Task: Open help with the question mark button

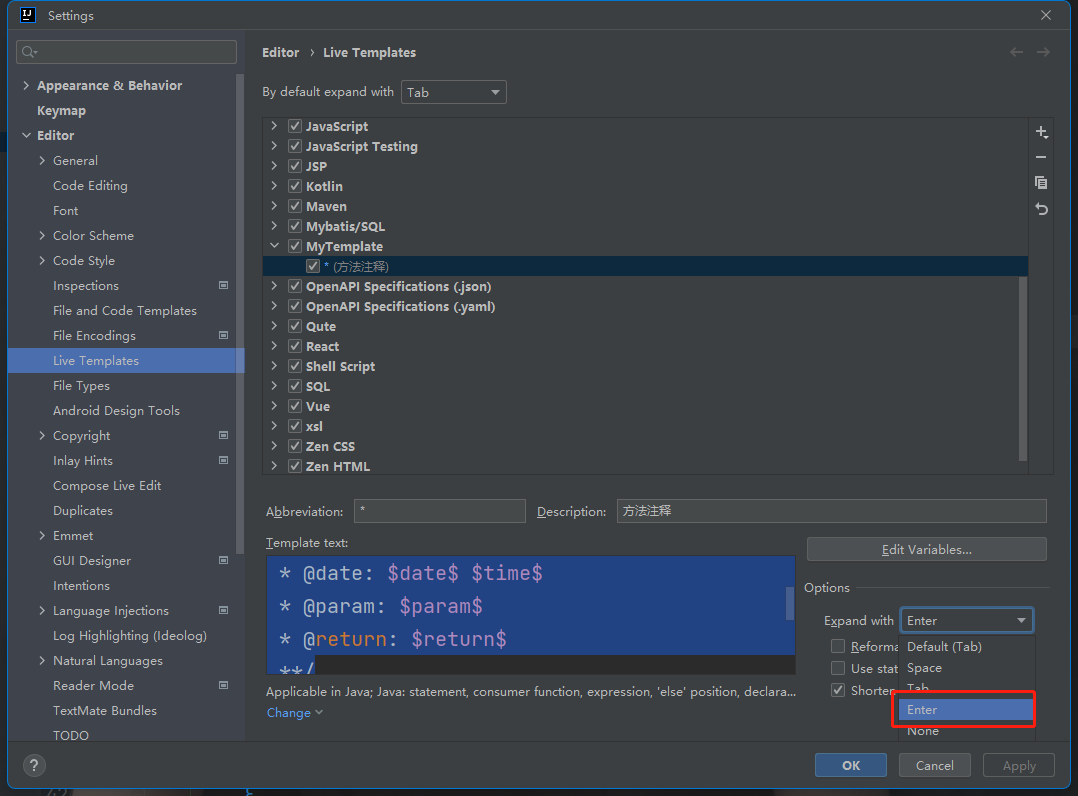Action: pyautogui.click(x=34, y=765)
